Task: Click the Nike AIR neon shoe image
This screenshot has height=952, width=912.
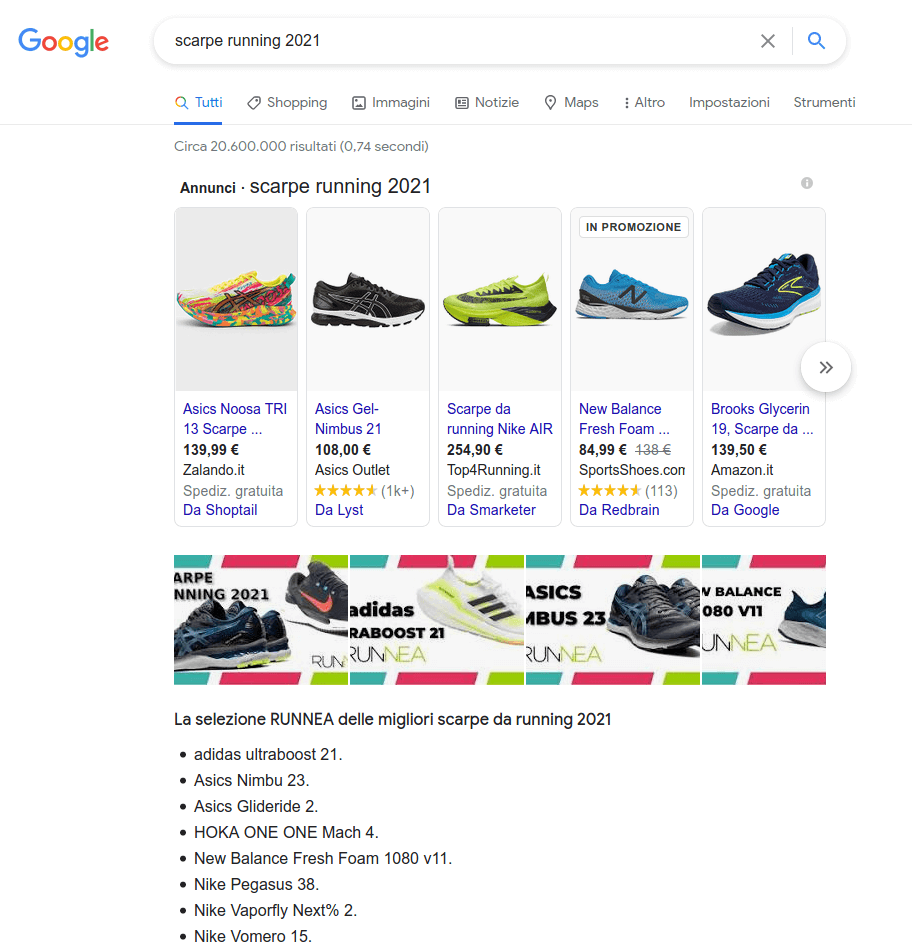Action: 500,299
